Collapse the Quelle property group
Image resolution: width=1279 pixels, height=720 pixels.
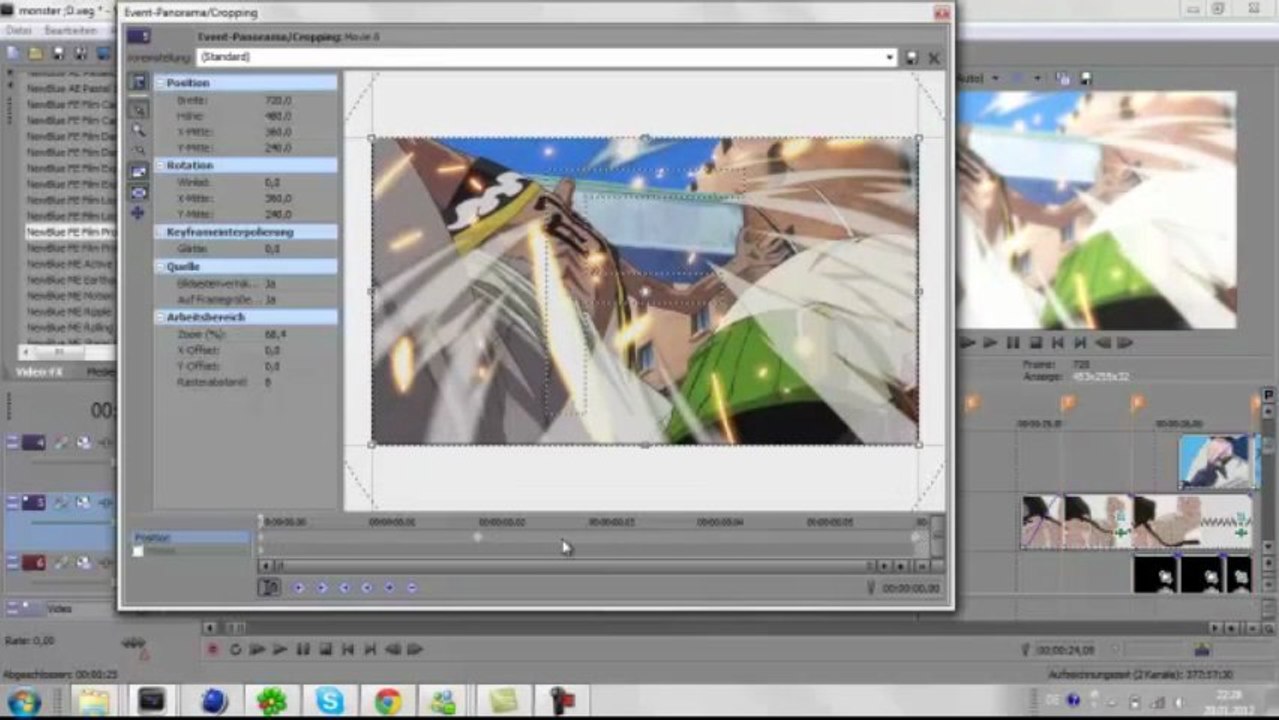click(x=159, y=267)
